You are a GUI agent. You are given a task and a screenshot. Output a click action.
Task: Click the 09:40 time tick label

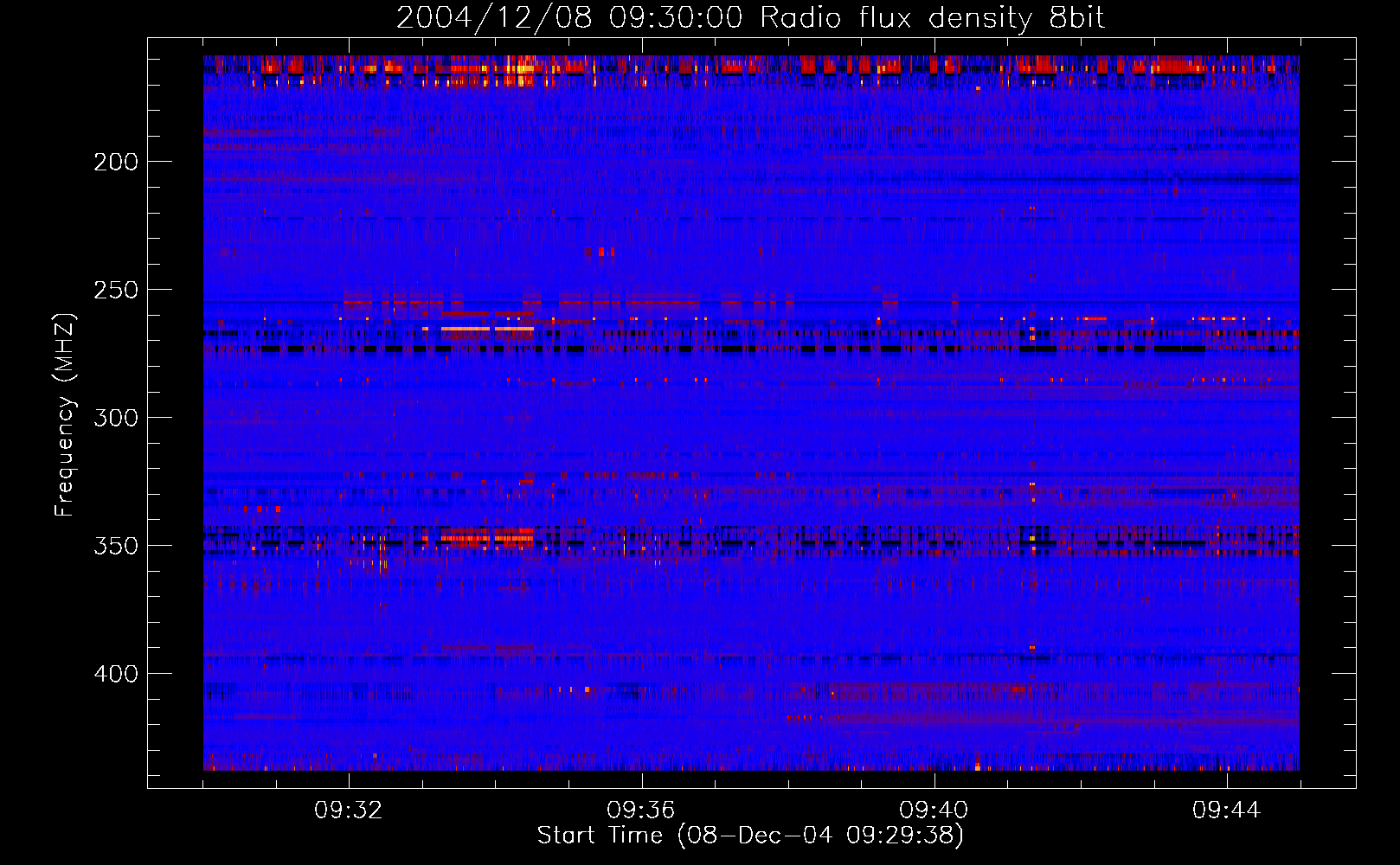coord(934,810)
